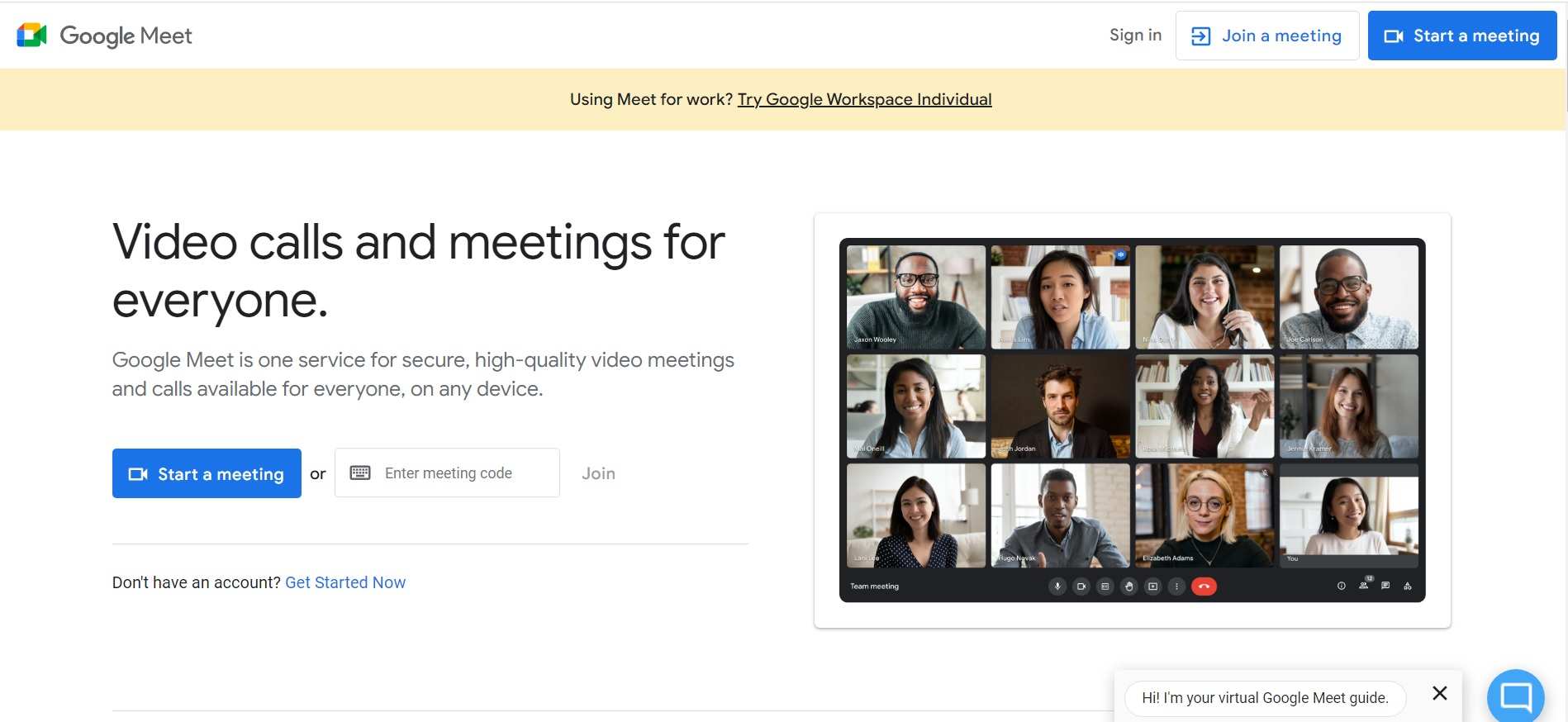Click the activities shapes icon in preview
The height and width of the screenshot is (722, 1568).
click(1408, 586)
